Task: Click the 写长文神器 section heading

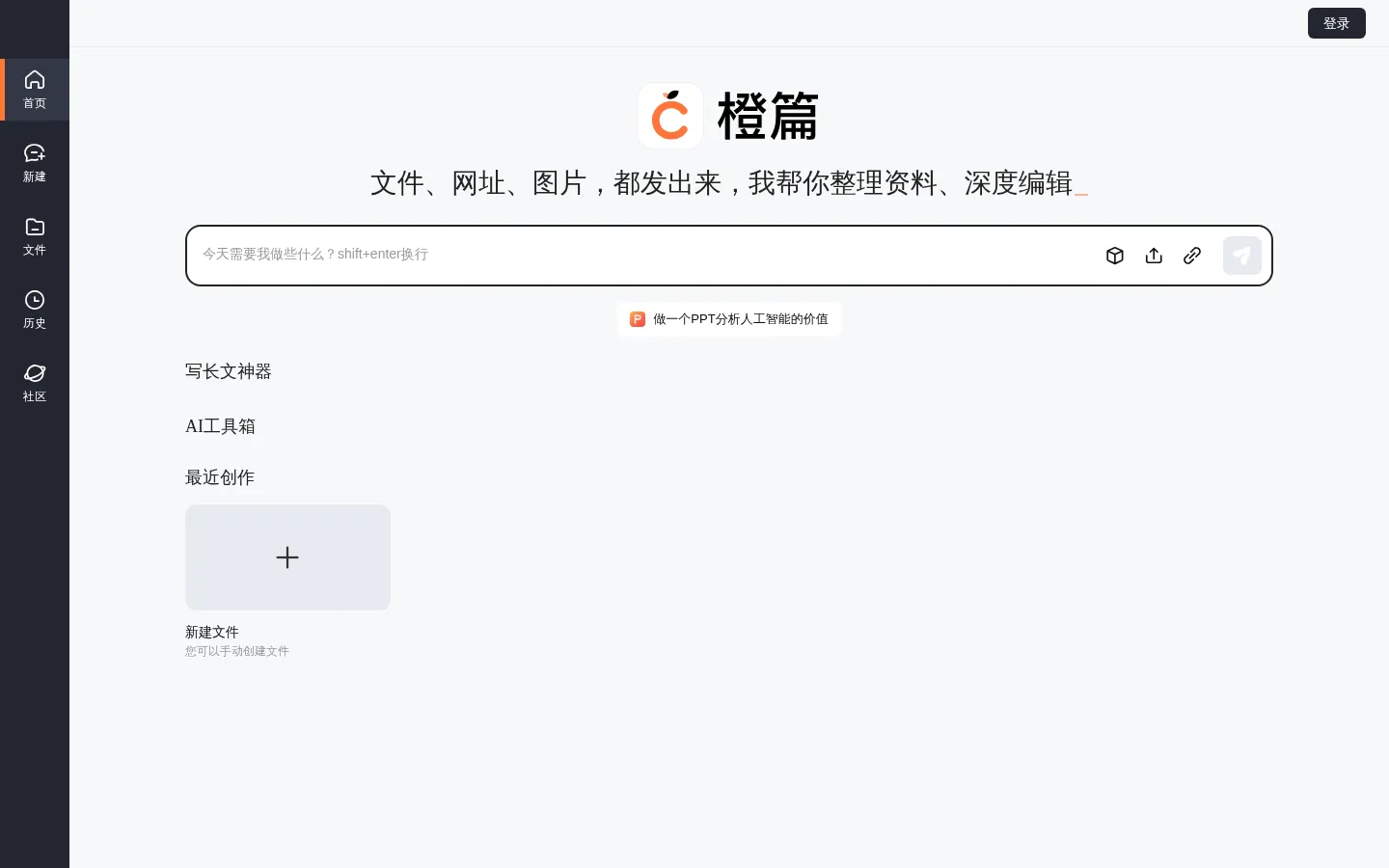Action: coord(229,371)
